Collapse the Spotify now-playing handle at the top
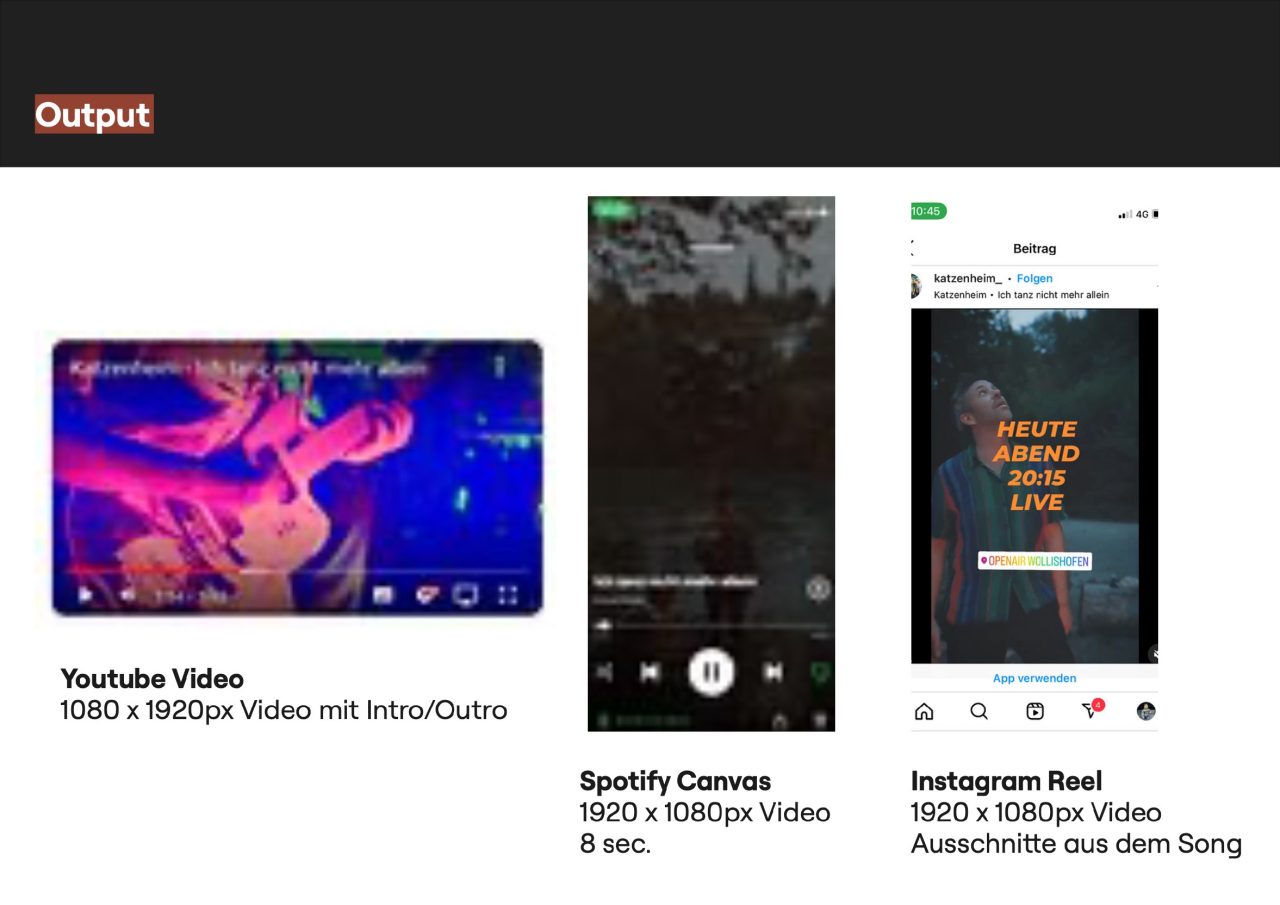The image size is (1280, 905). pos(712,245)
